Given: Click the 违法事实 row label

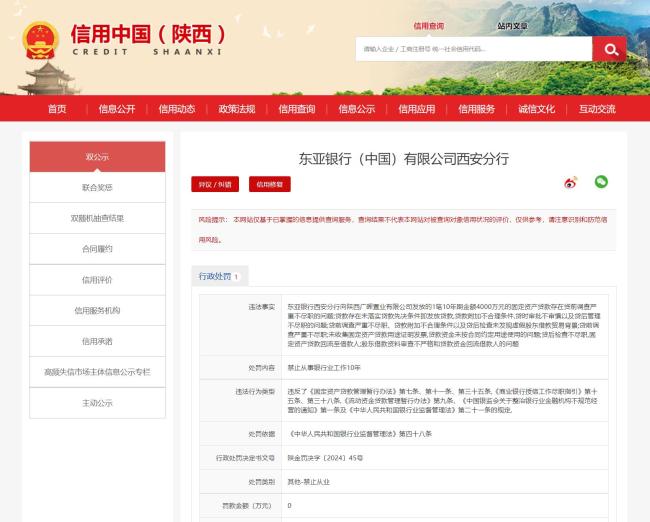Looking at the screenshot, I should coord(262,307).
